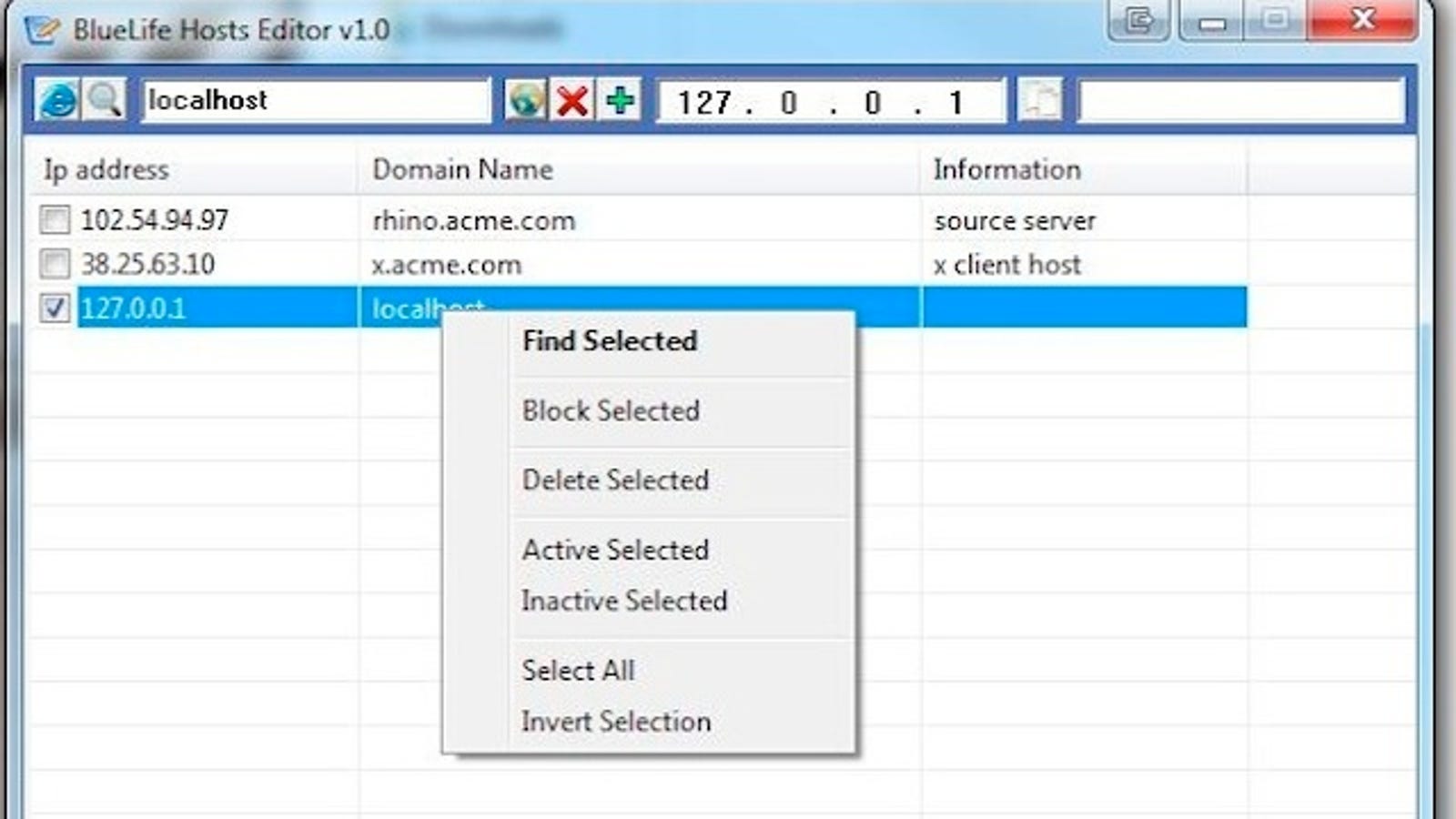Choose Delete Selected menu entry
The image size is (1456, 819).
[649, 480]
